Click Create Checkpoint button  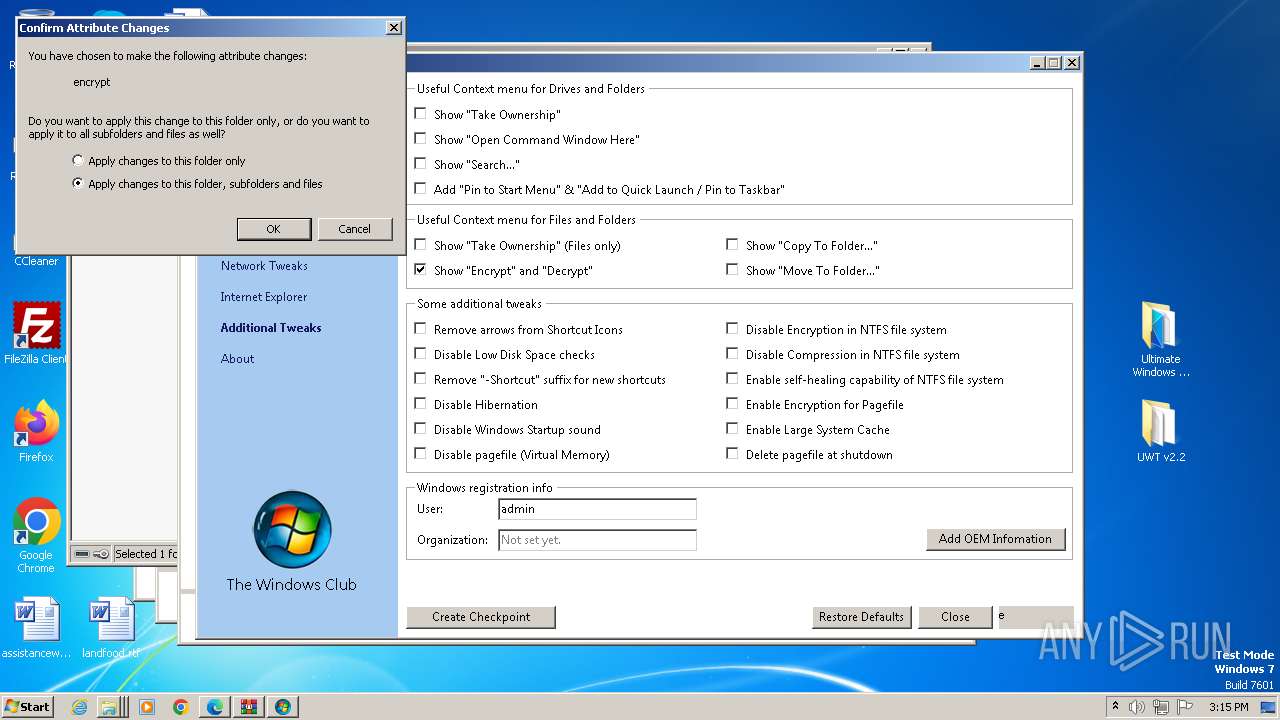pyautogui.click(x=481, y=617)
